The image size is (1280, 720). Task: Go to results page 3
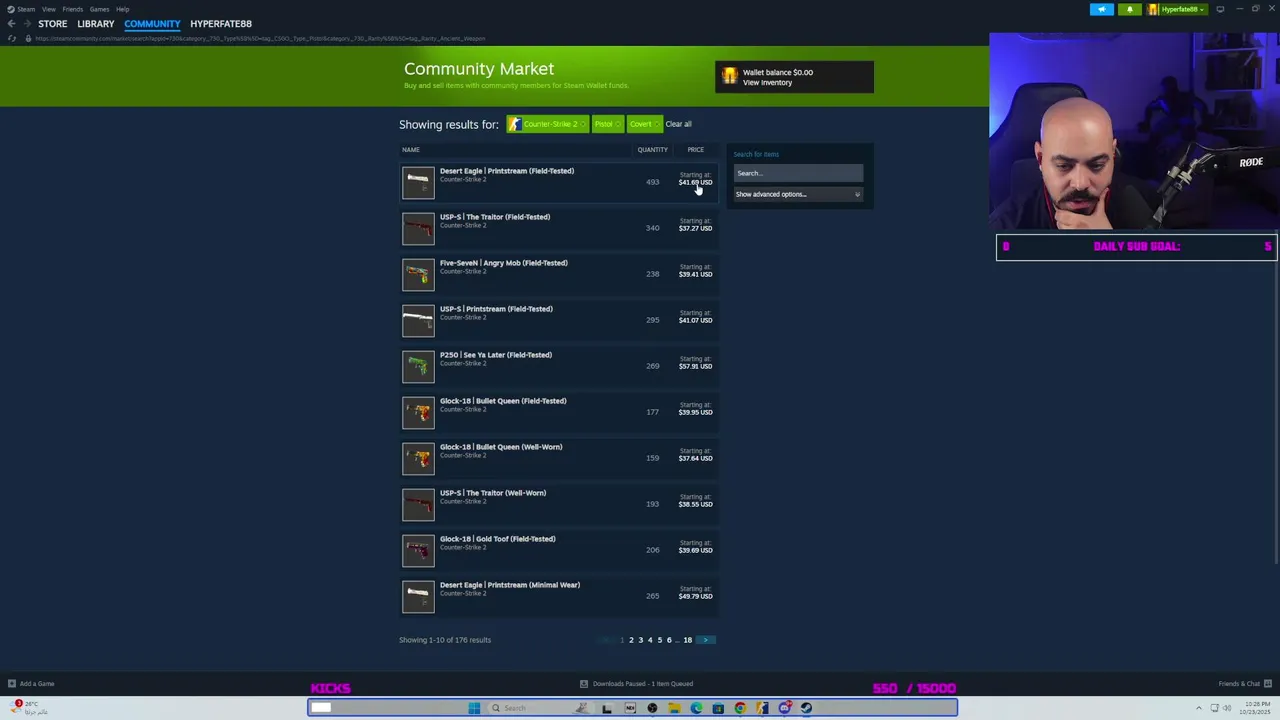point(640,640)
